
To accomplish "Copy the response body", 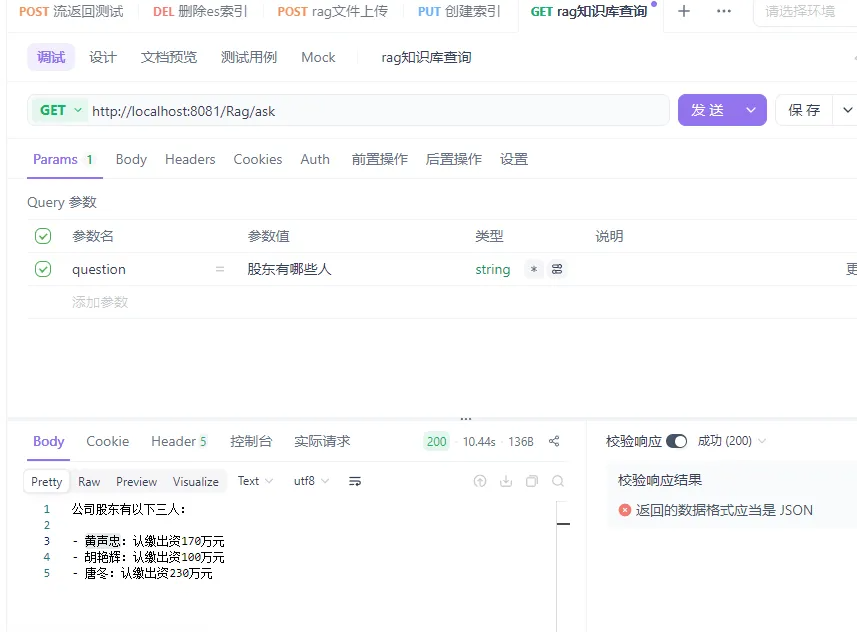I will [532, 481].
